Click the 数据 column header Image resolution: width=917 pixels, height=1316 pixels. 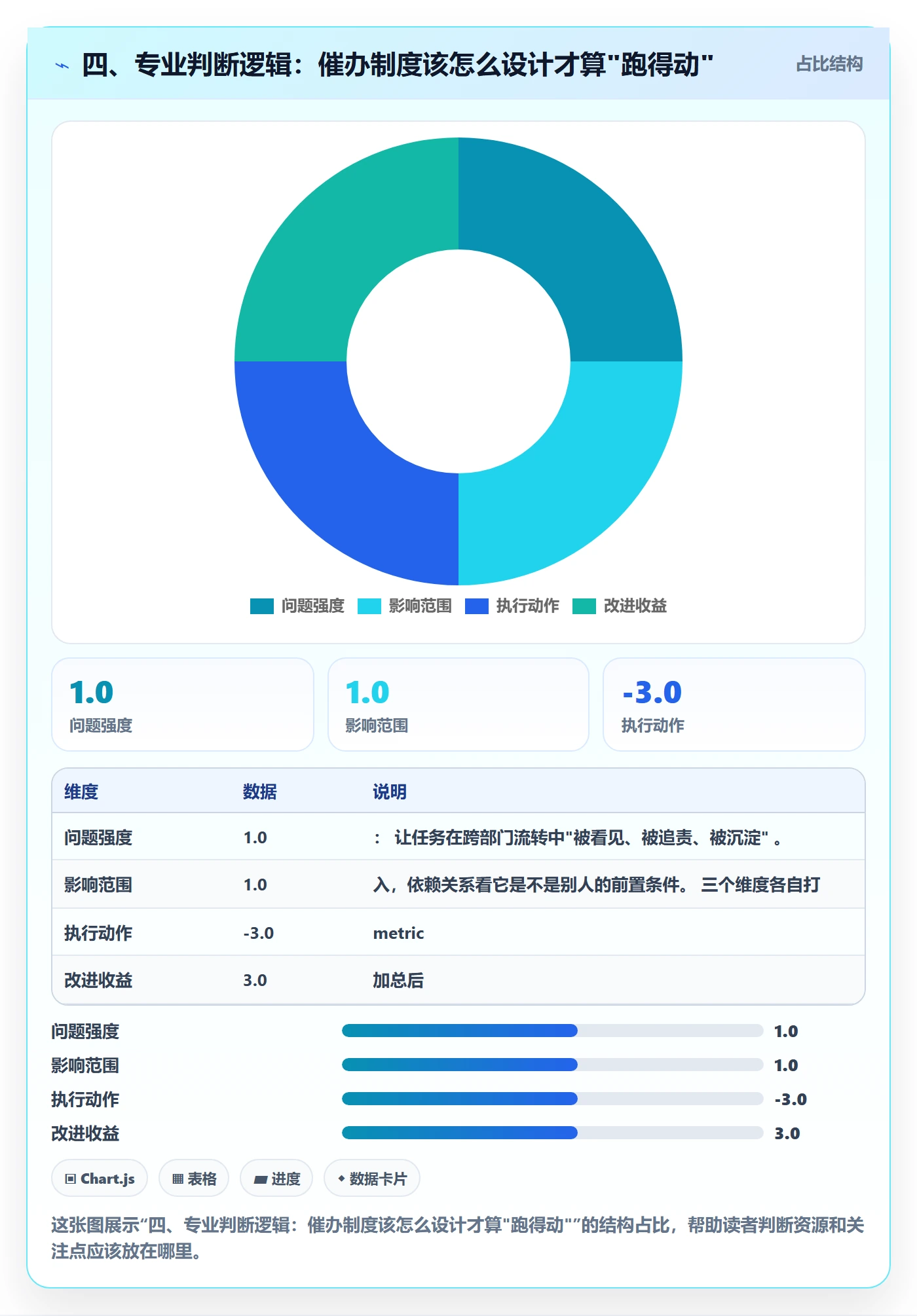[260, 792]
